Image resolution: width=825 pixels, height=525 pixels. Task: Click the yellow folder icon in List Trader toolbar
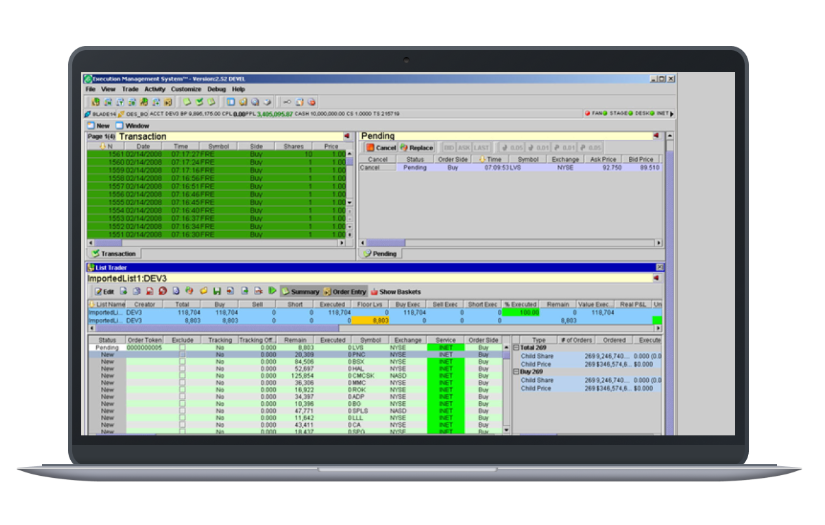[204, 291]
